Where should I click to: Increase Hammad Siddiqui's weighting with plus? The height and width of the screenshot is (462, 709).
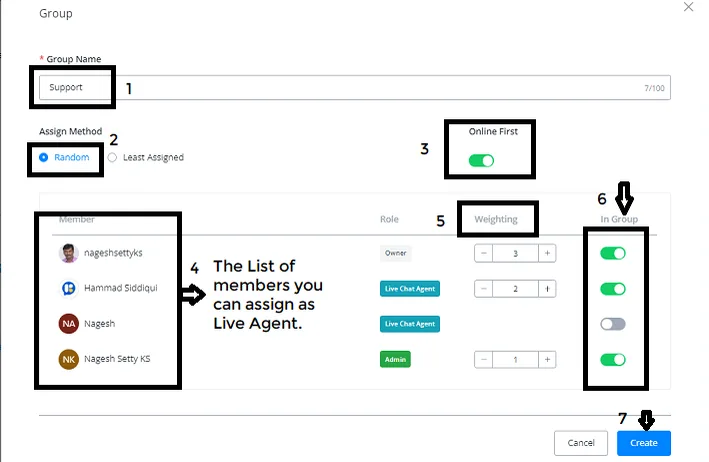[547, 288]
